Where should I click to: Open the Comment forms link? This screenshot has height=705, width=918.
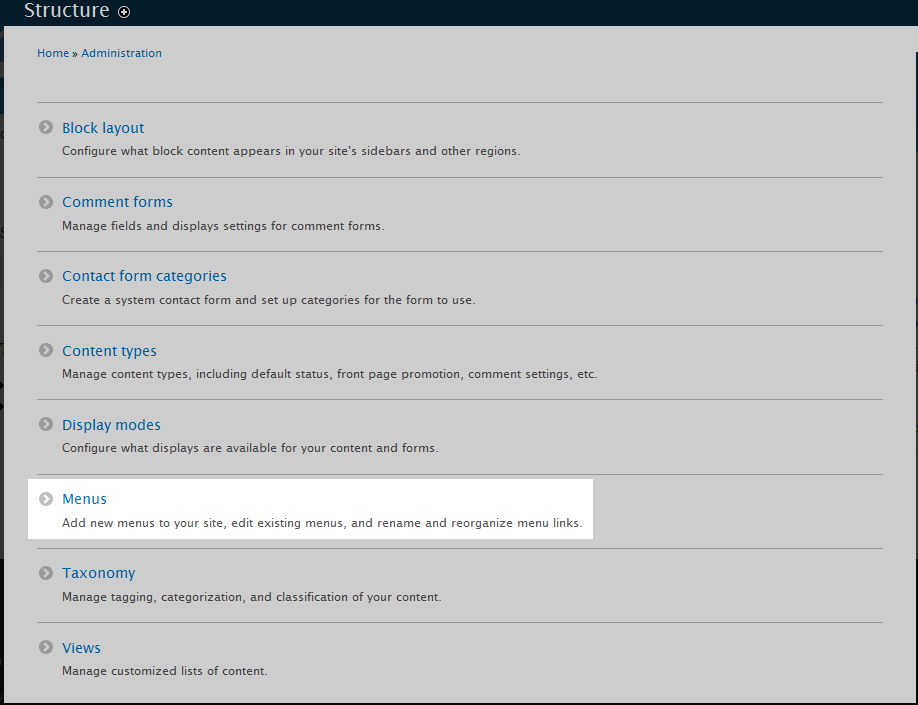[x=117, y=202]
